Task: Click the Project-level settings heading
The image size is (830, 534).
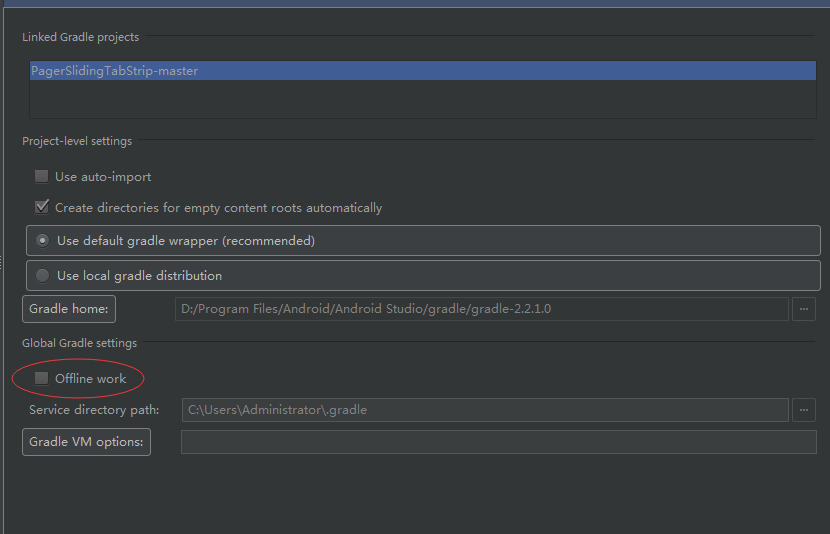Action: pyautogui.click(x=77, y=141)
